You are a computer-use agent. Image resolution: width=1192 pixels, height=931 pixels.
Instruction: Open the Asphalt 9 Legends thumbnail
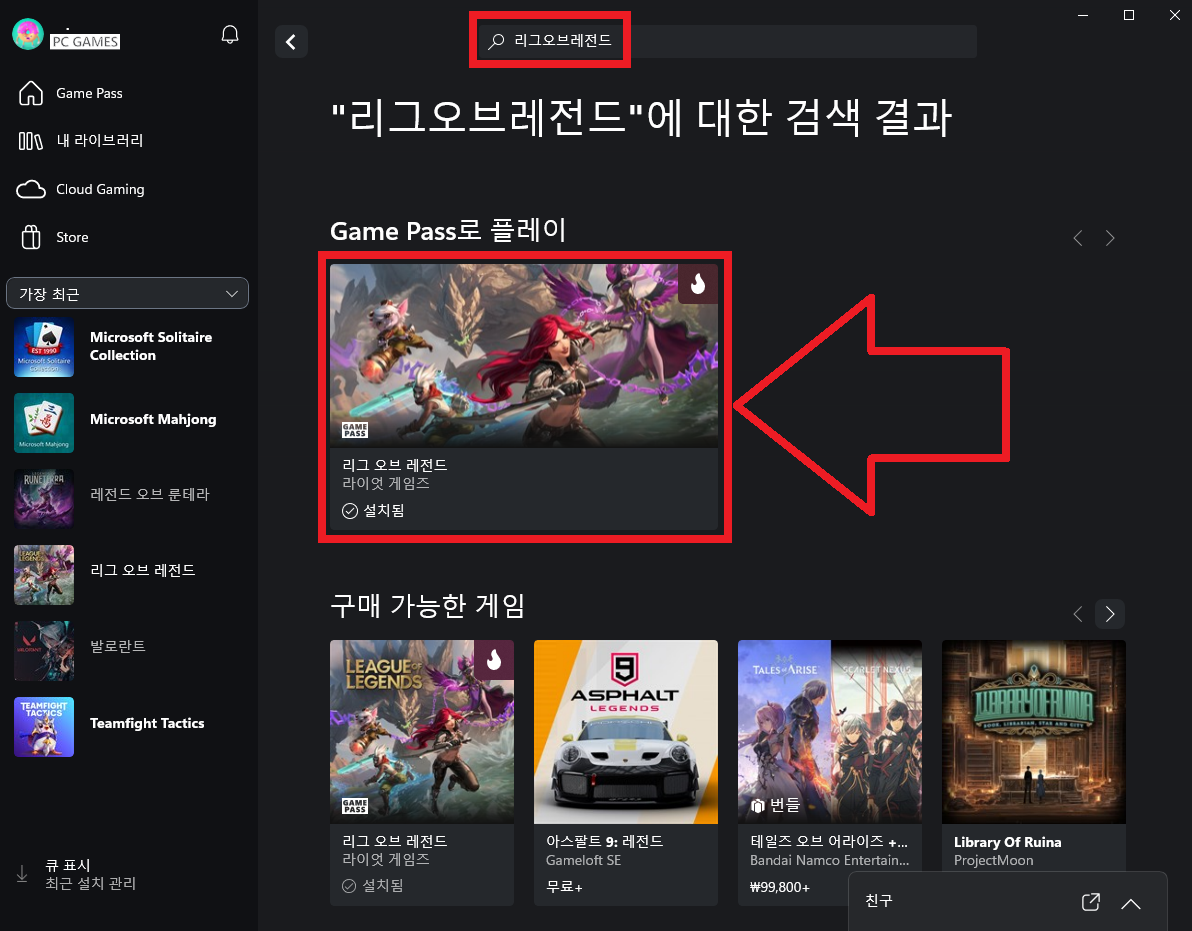pos(626,731)
